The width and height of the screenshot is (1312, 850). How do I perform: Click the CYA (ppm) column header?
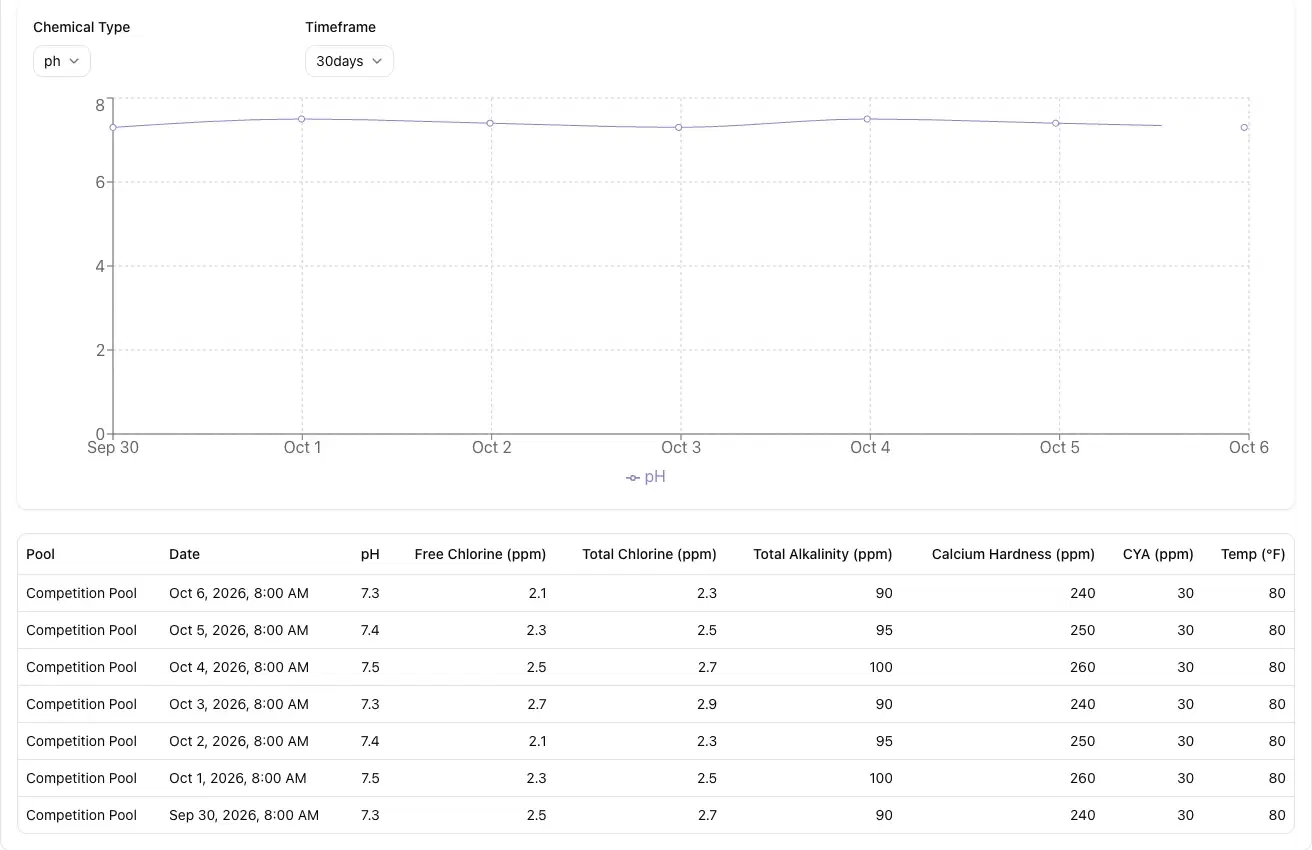1158,554
